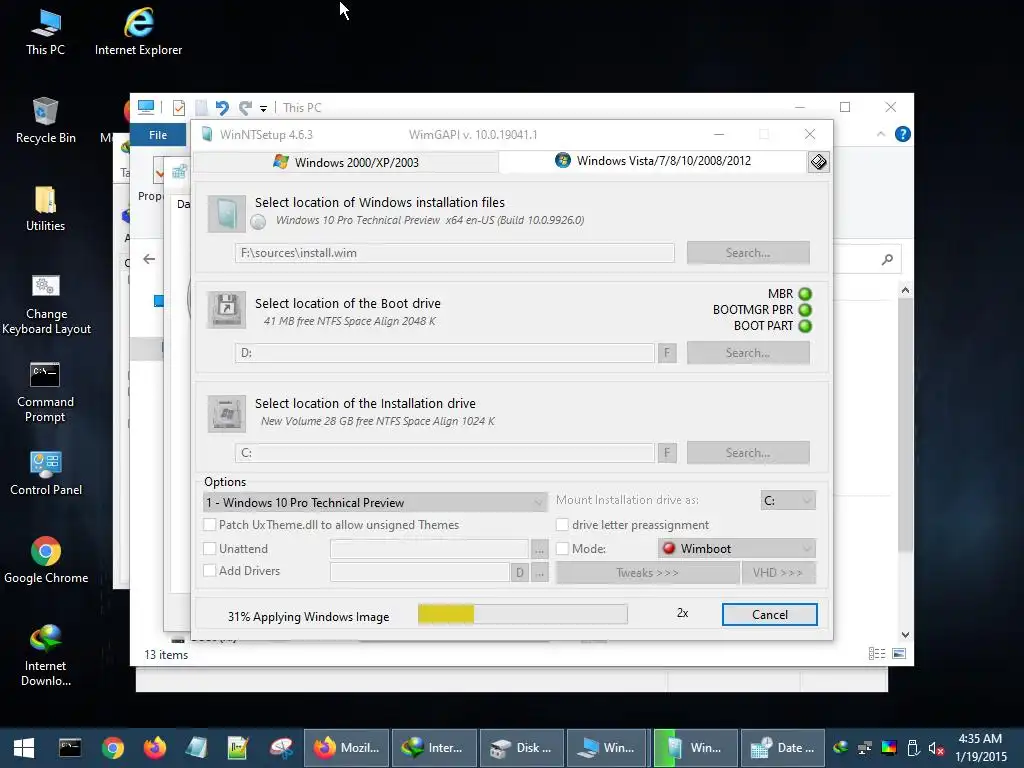The height and width of the screenshot is (768, 1024).
Task: Expand the Explorer ribbon chevron
Action: click(881, 134)
